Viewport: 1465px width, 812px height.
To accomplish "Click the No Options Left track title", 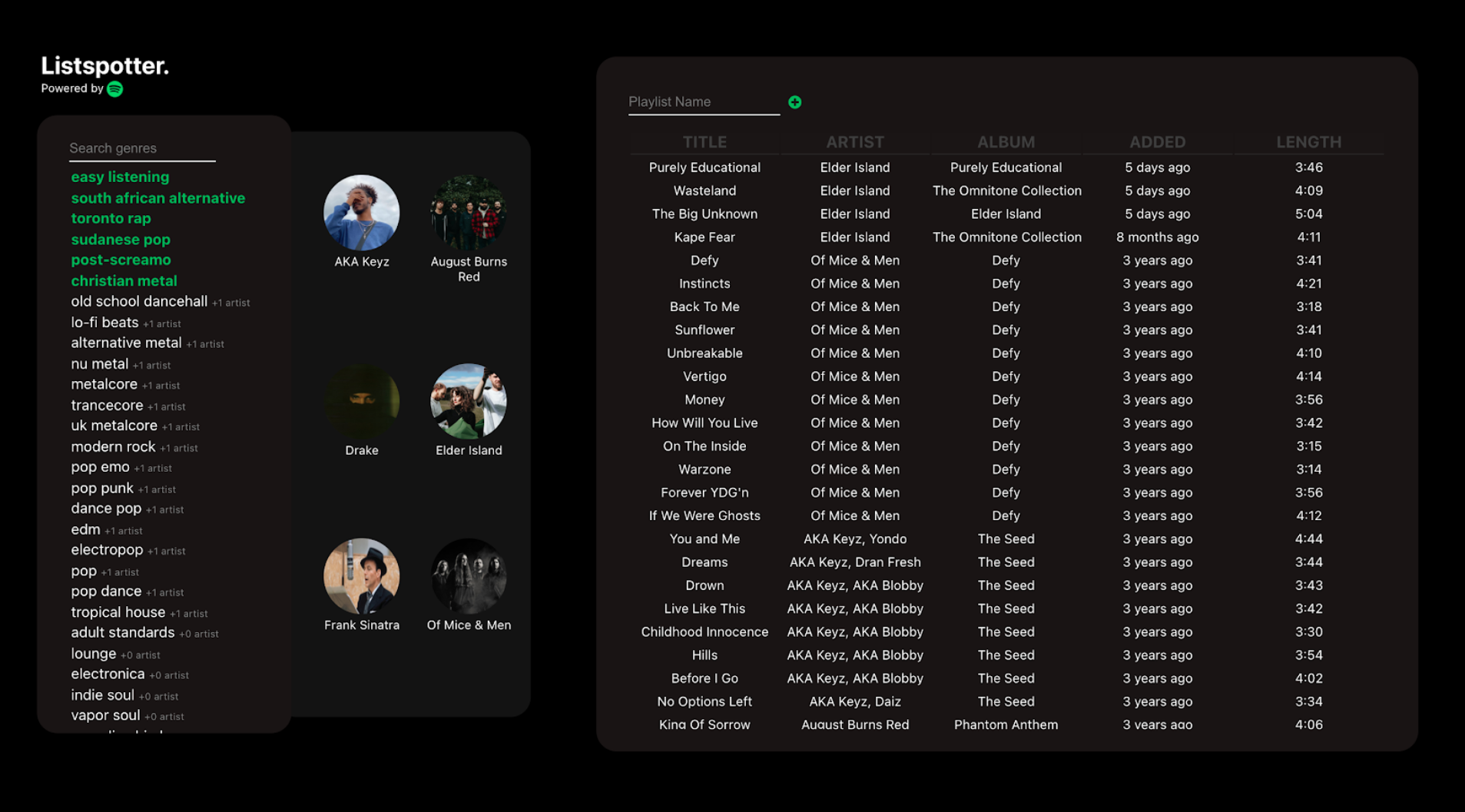I will pos(704,701).
